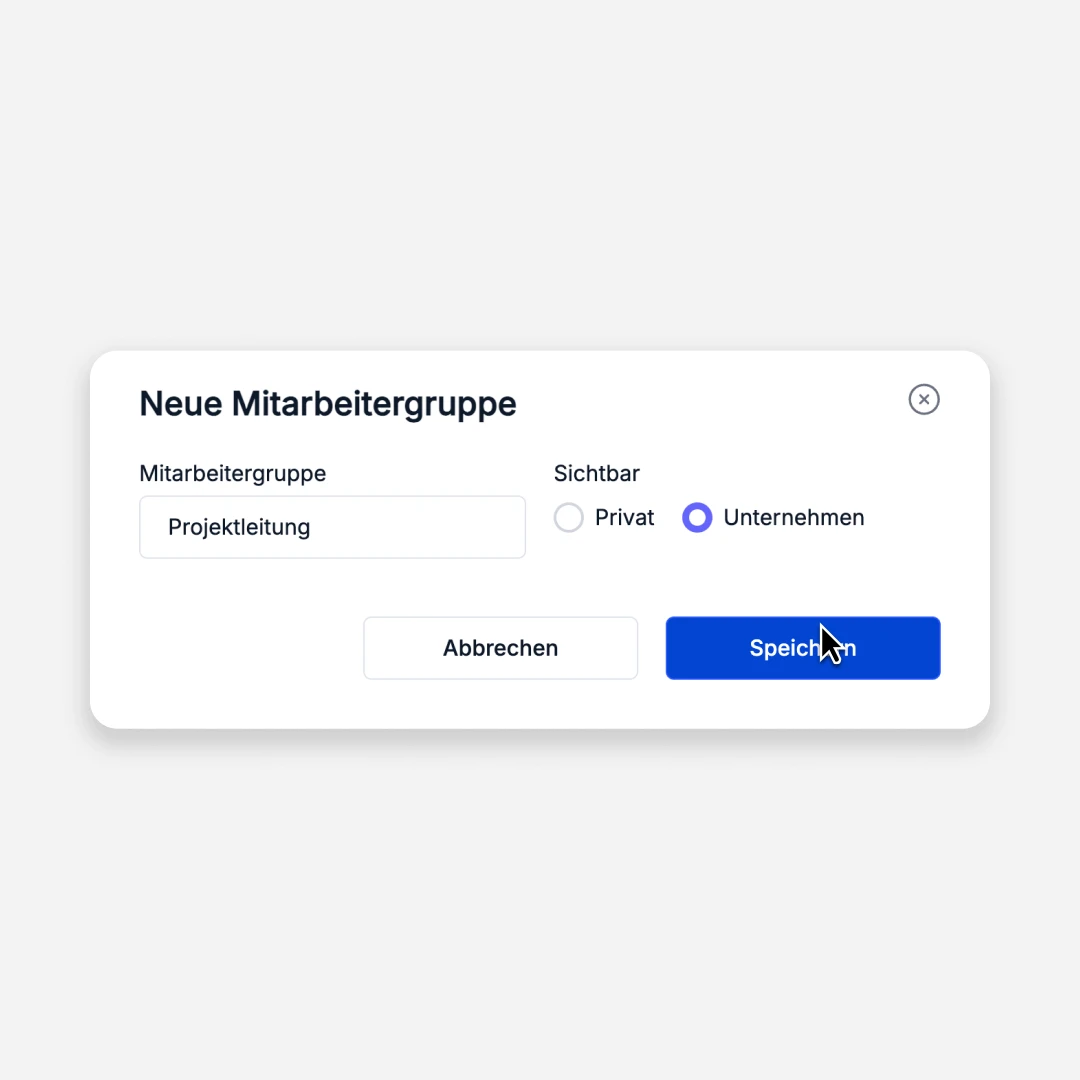
Task: Set visibility to Privat
Action: click(x=569, y=517)
